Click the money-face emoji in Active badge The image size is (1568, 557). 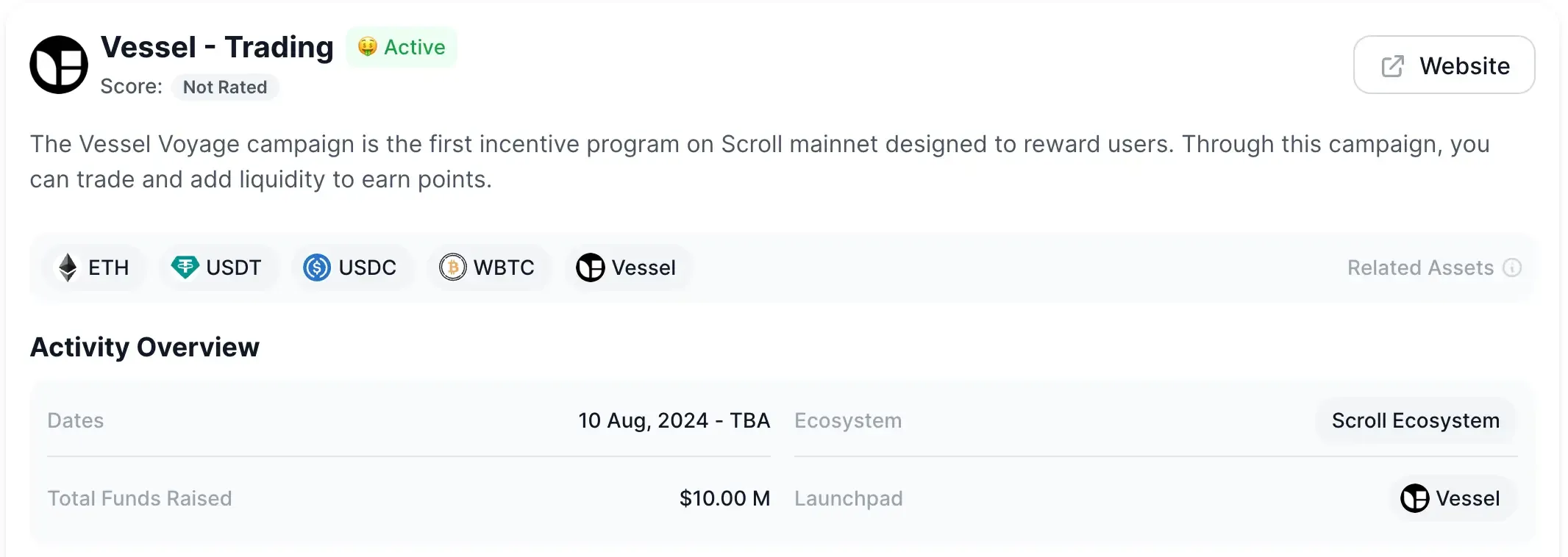coord(367,47)
